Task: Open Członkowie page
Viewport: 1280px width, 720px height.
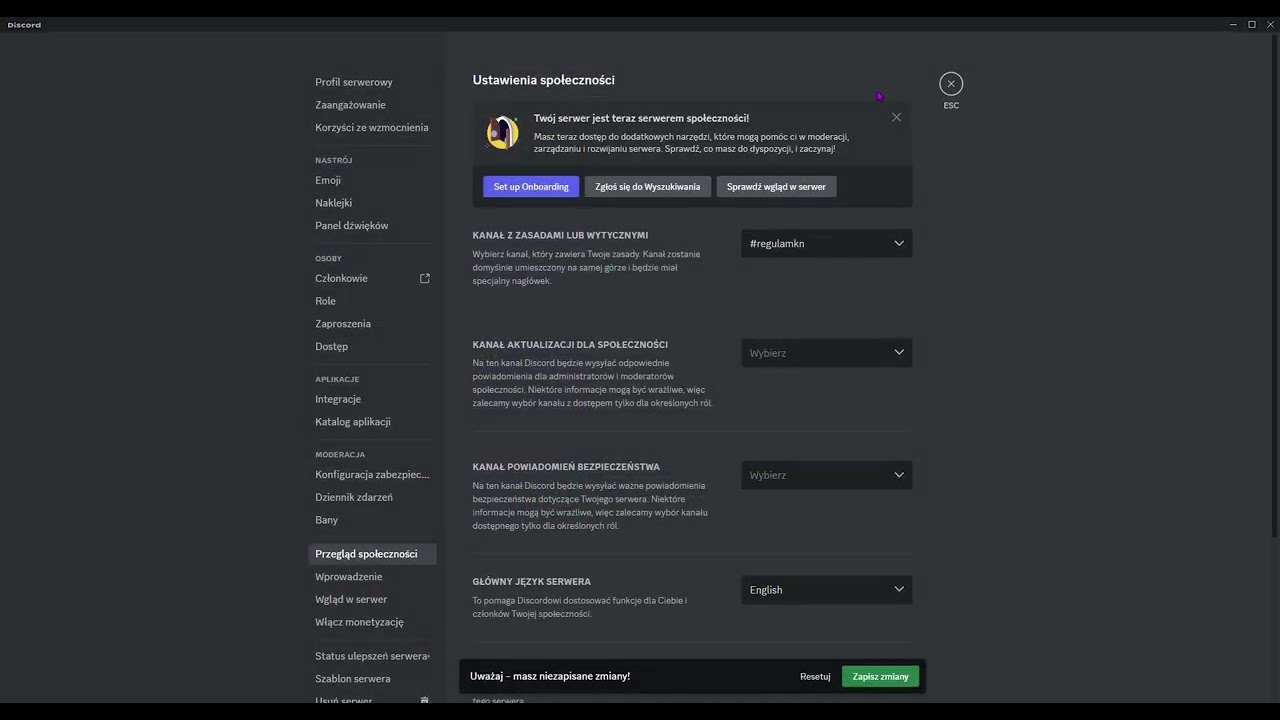Action: 372,278
